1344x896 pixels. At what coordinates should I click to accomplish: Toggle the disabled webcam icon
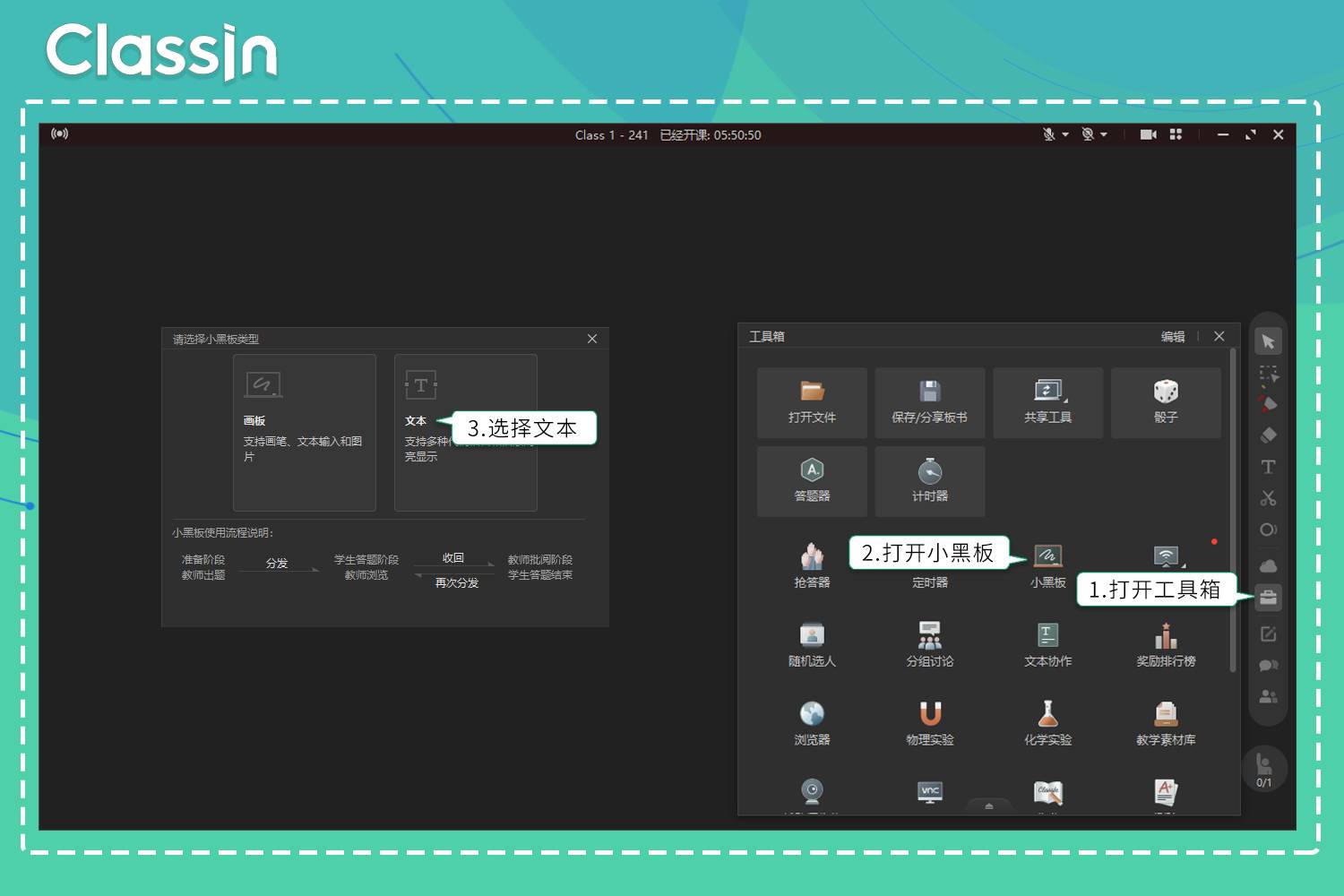[1088, 134]
